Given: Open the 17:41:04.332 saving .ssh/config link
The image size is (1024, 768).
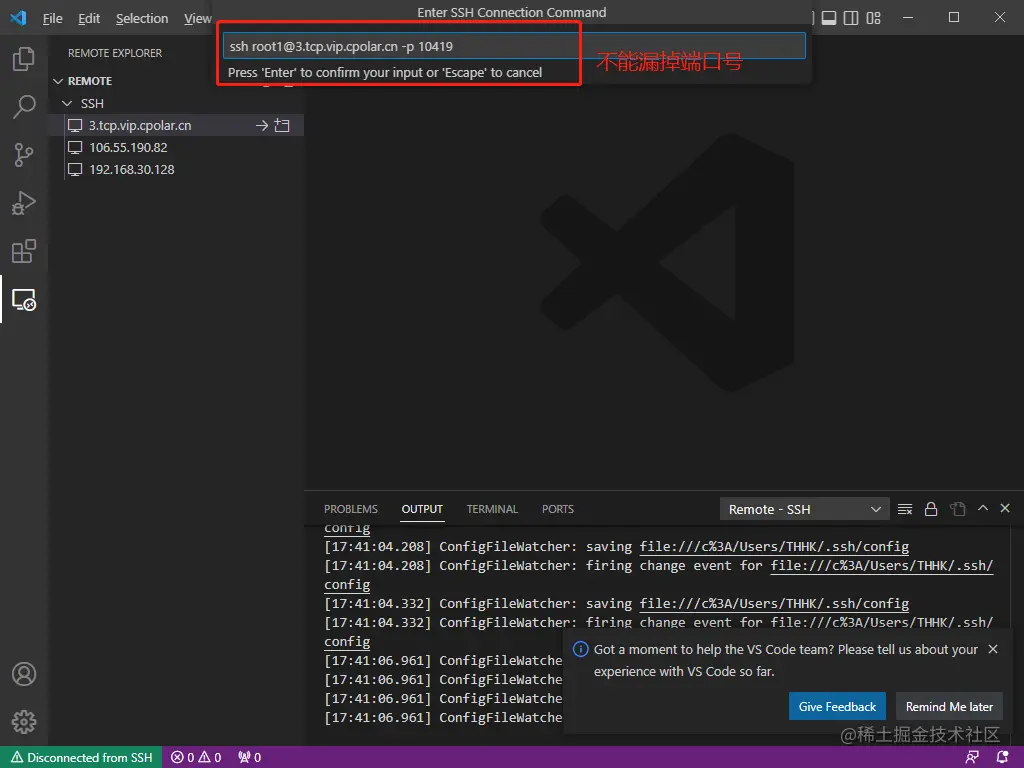Looking at the screenshot, I should click(x=774, y=603).
